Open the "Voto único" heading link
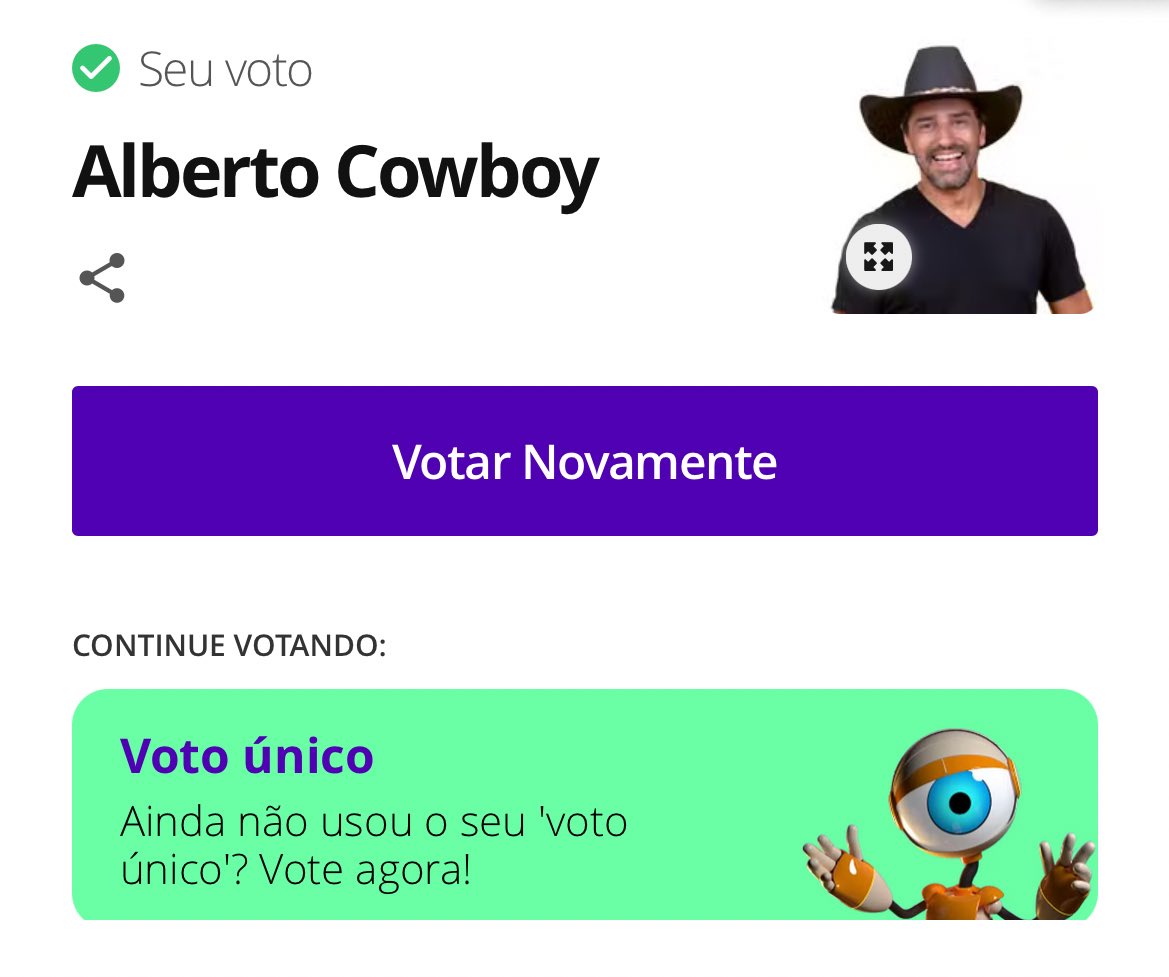This screenshot has width=1169, height=977. (247, 755)
